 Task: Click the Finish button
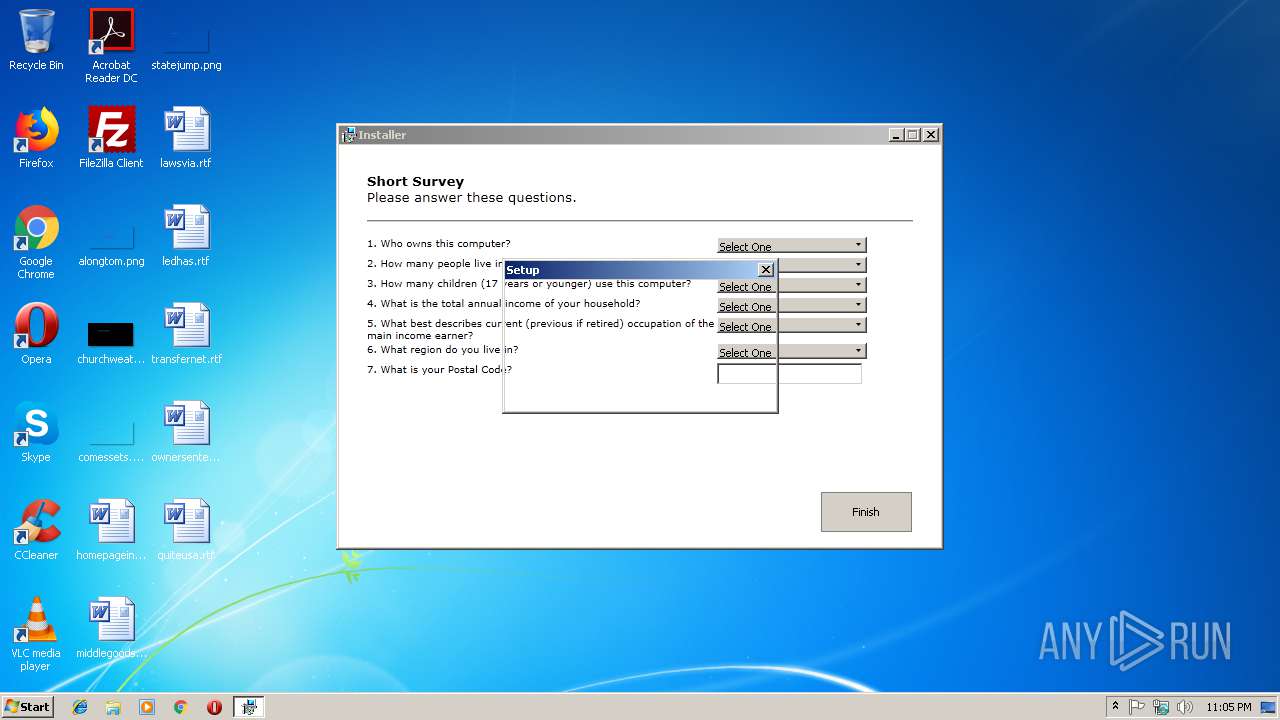click(866, 512)
